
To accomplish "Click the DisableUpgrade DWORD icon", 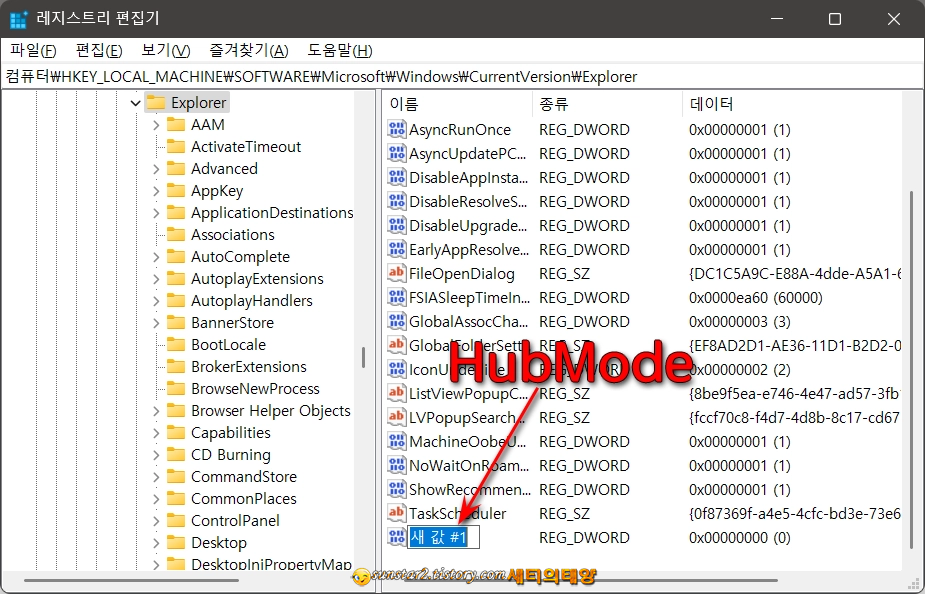I will pos(396,225).
